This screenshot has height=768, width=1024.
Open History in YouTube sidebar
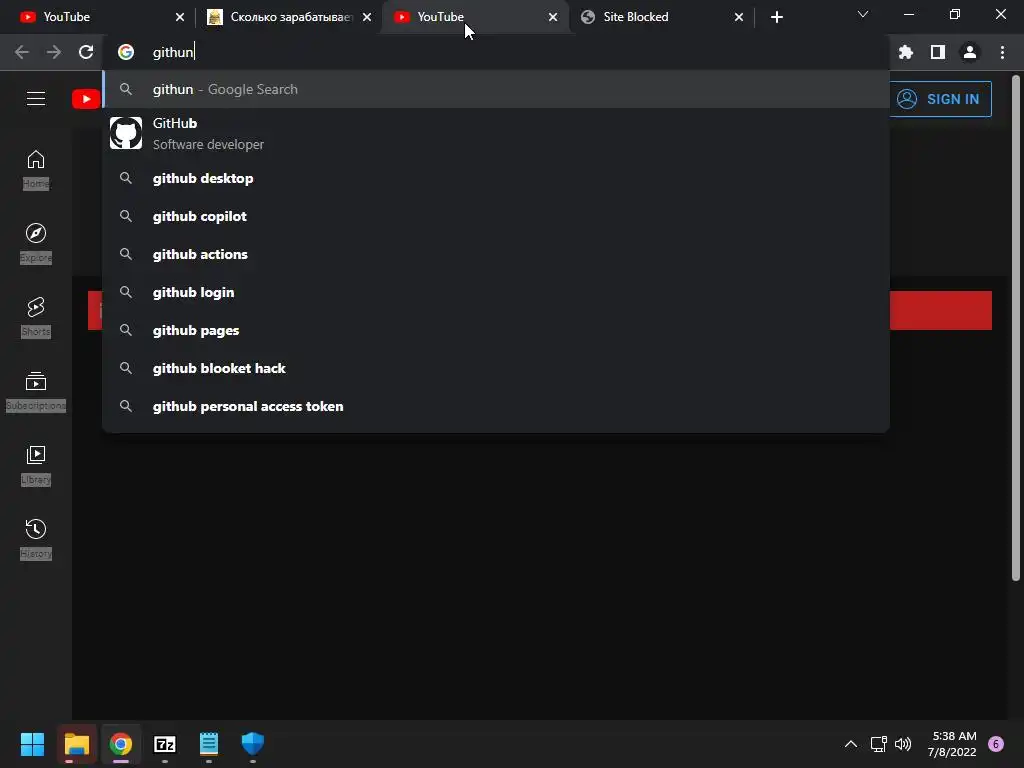pos(36,539)
